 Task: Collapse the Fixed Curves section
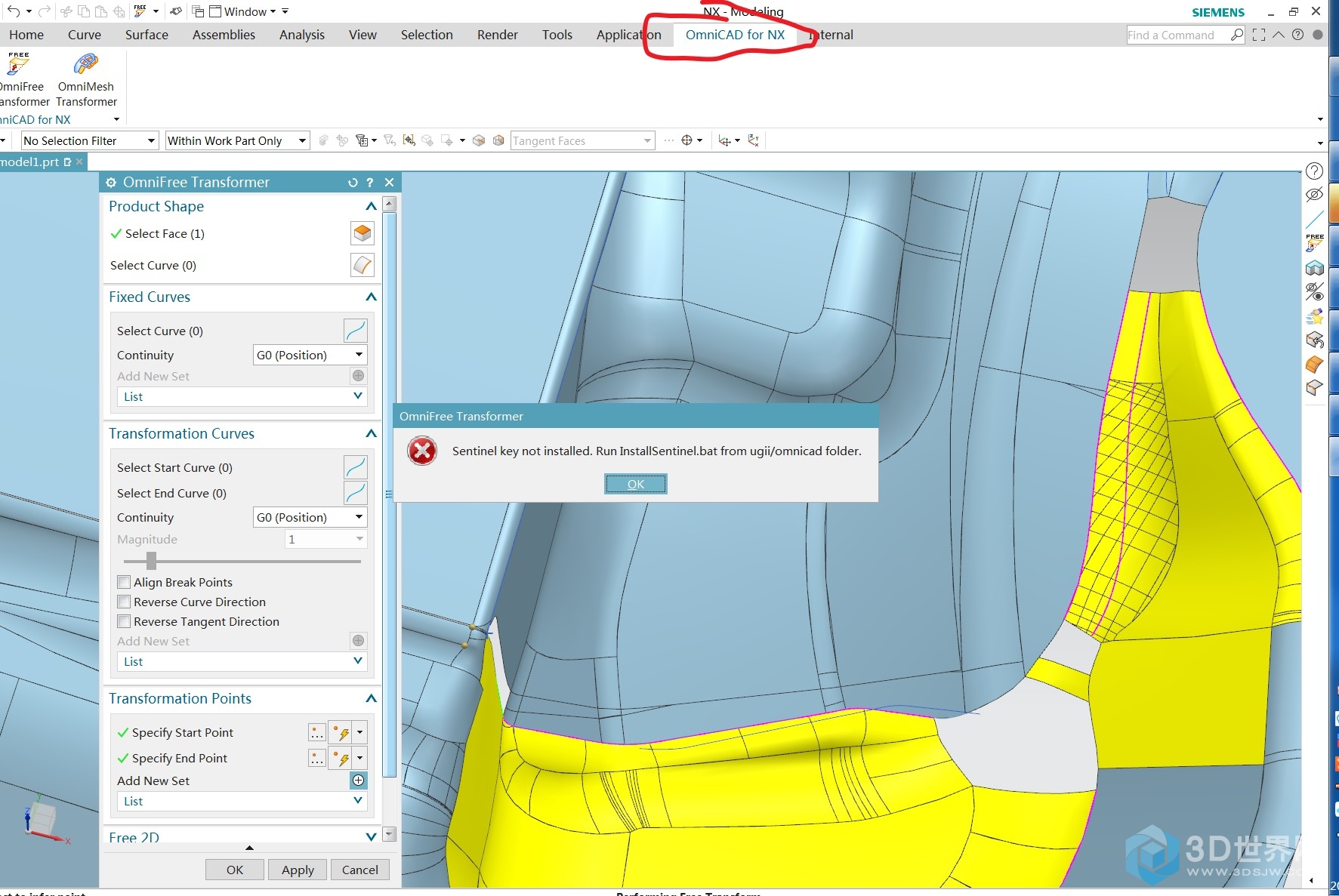371,297
